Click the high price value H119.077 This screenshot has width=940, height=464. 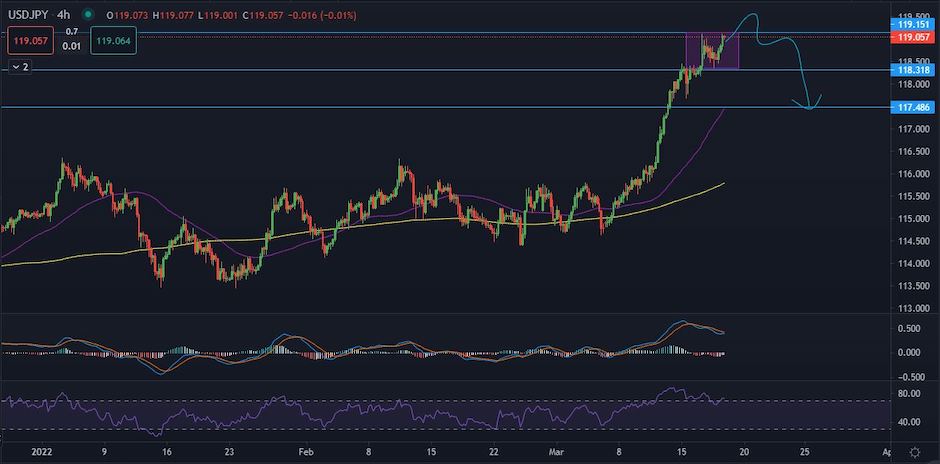point(174,15)
